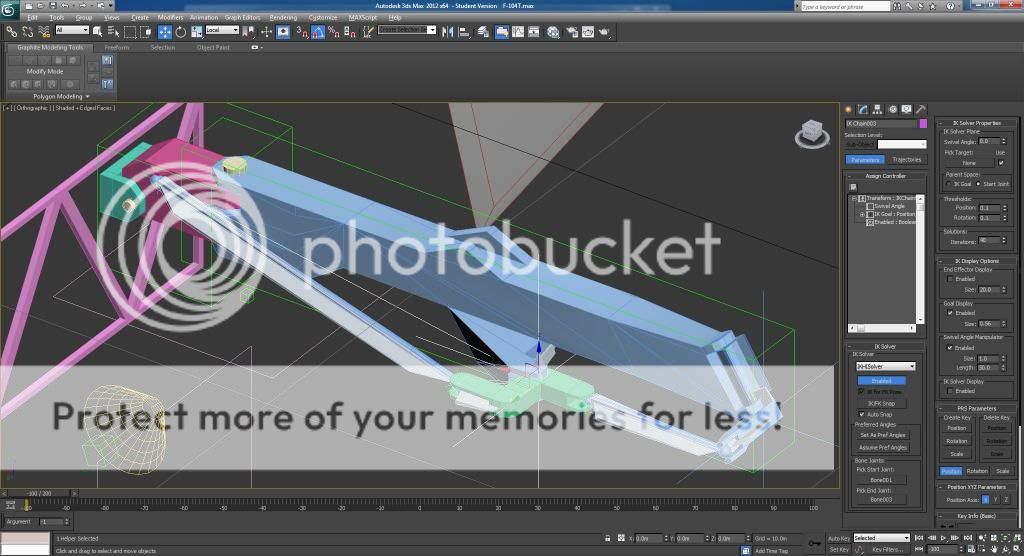Click the ViewCube in the viewport
Viewport: 1024px width, 556px height.
point(812,133)
